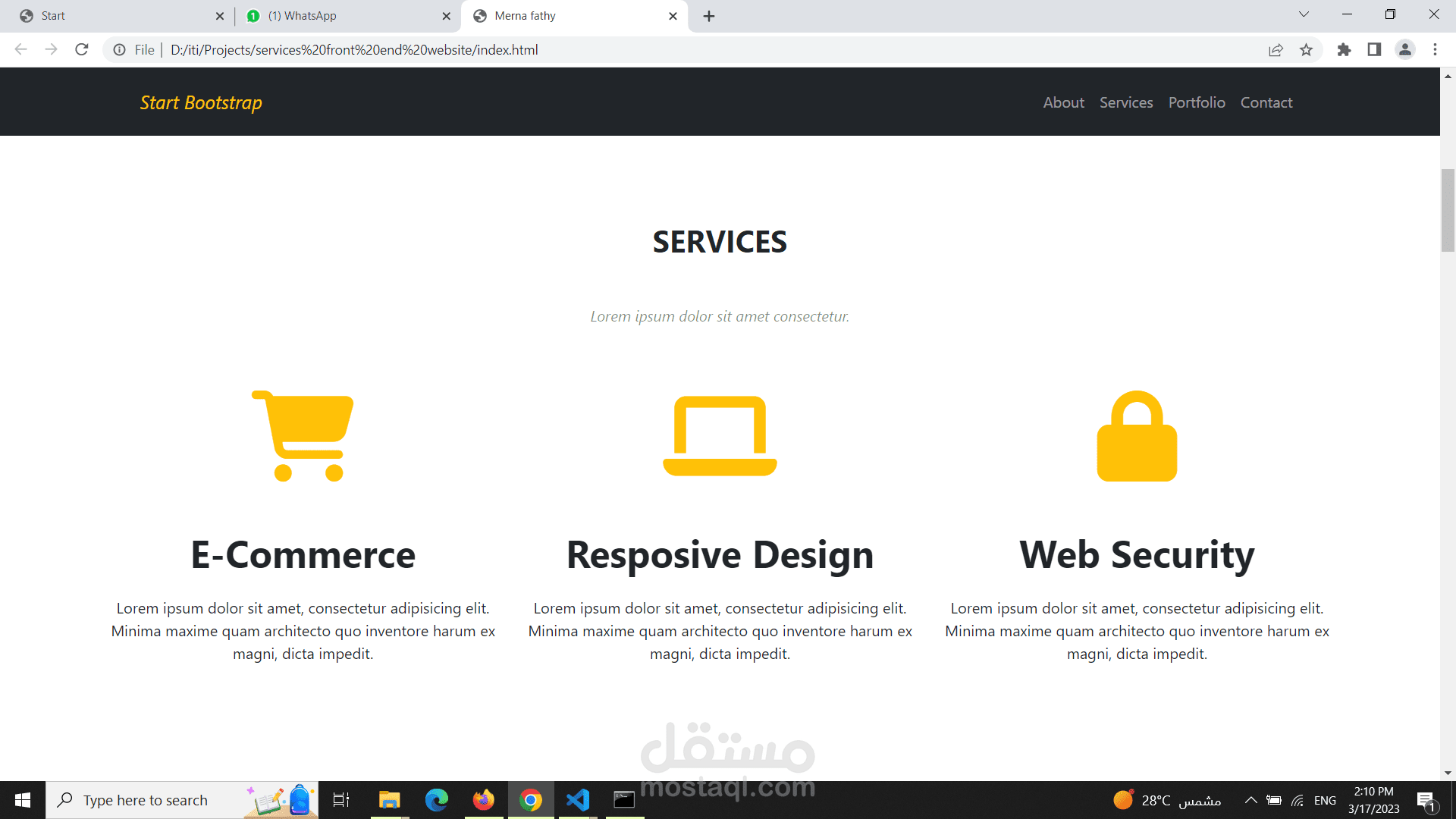Open the tab search dropdown chevron

[x=1304, y=15]
